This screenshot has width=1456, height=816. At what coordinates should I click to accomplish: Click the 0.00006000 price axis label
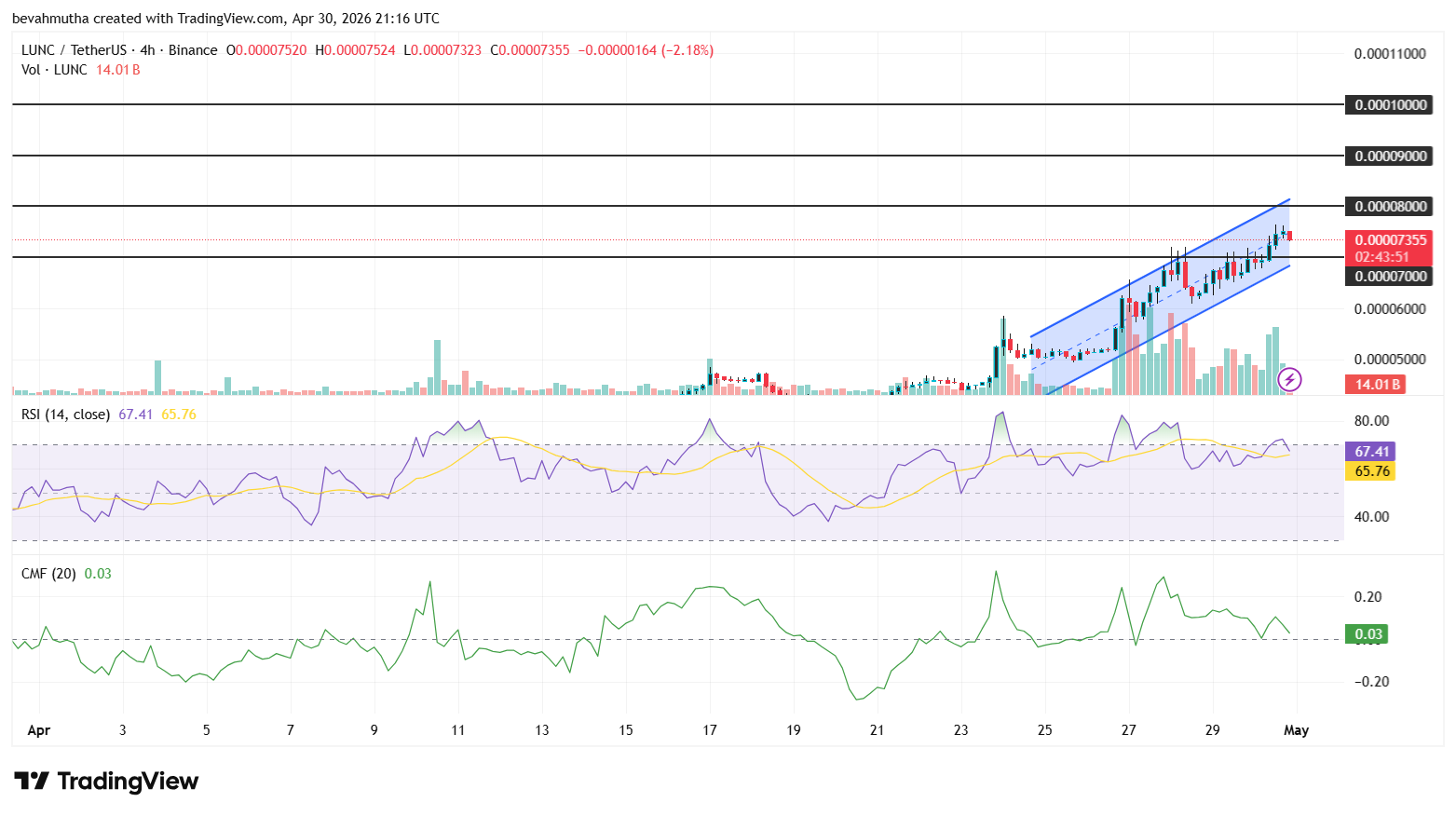click(1390, 309)
